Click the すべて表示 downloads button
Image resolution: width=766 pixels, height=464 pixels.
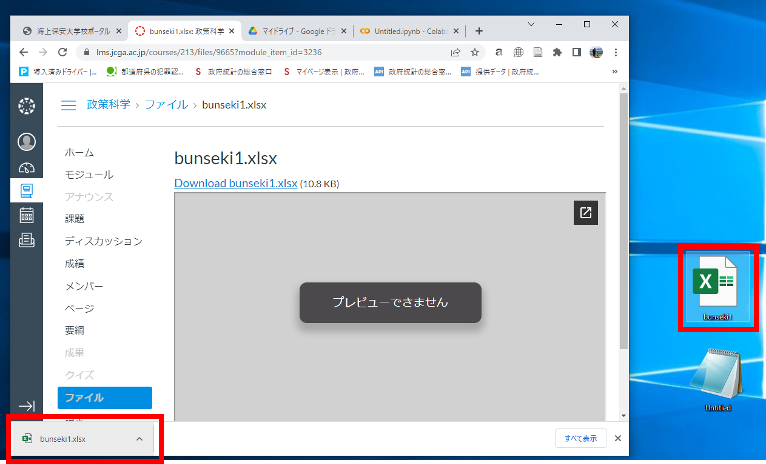coord(581,439)
